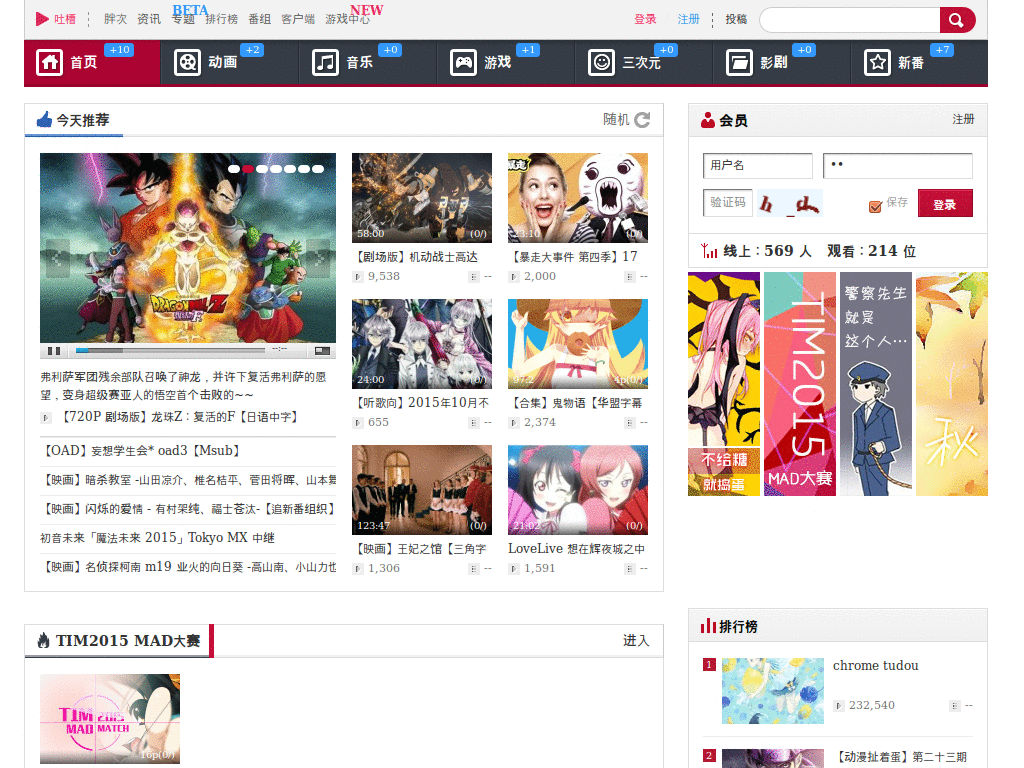Click 进入 on TIM2015 MAD大赛 section
Screen dimensions: 1024x768
pos(636,641)
